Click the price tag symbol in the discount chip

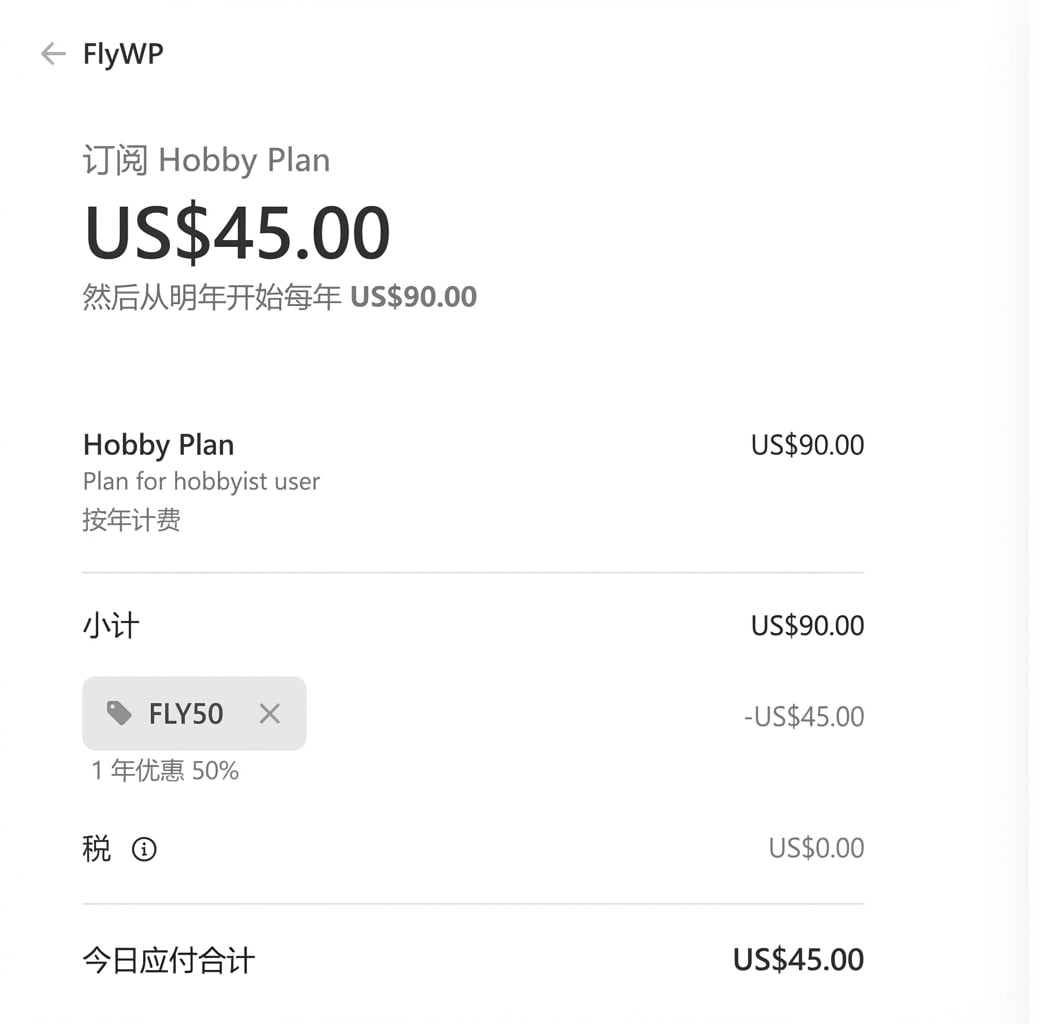pyautogui.click(x=119, y=713)
